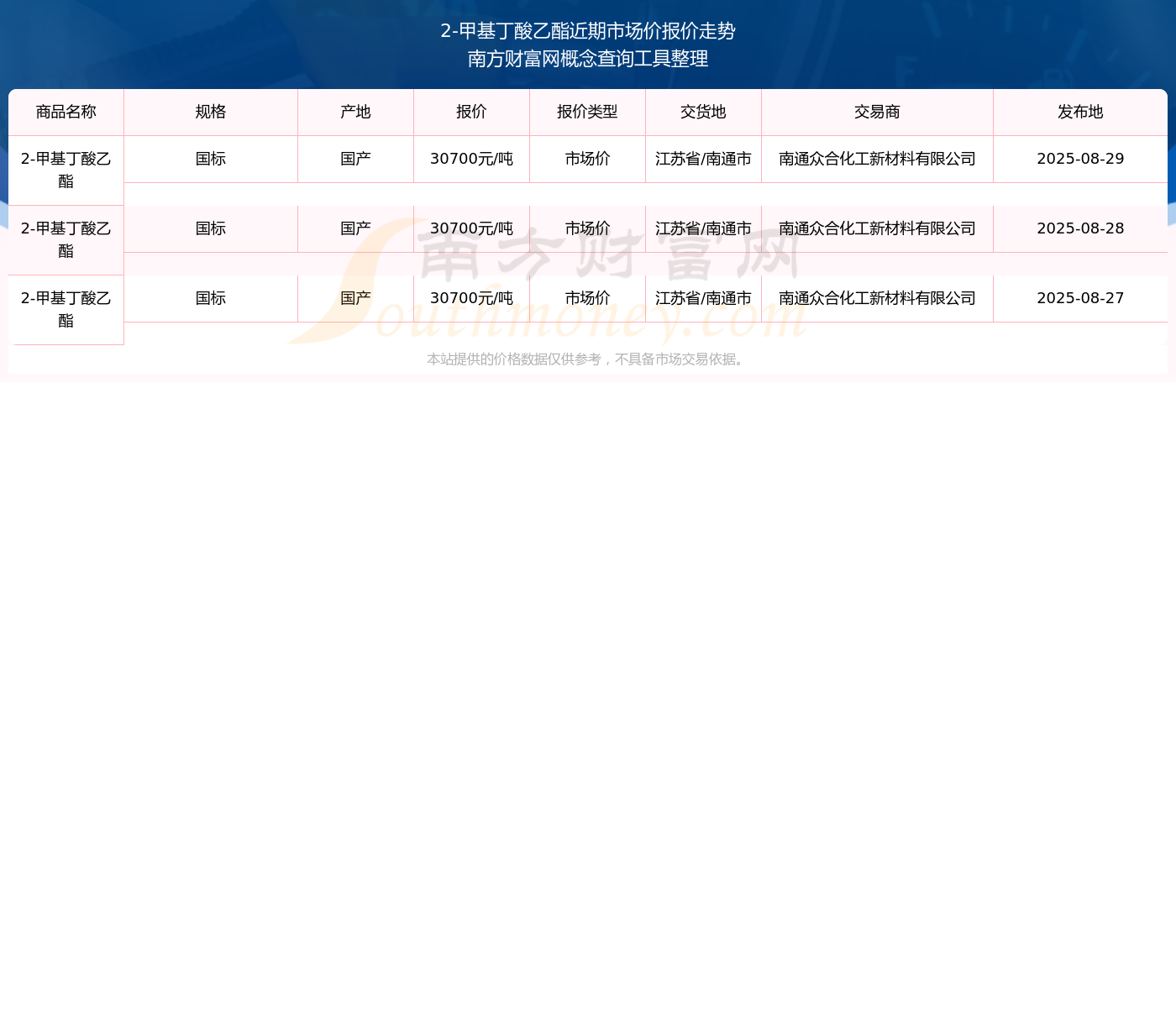
Task: Click the 发布地 column header
Action: tap(1080, 113)
